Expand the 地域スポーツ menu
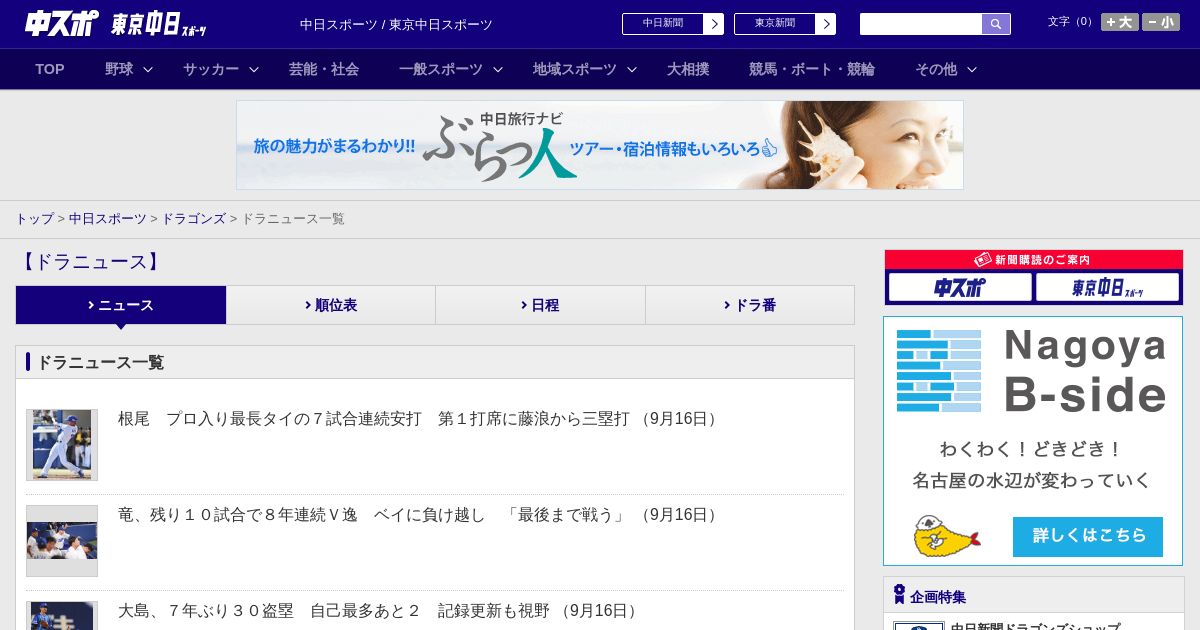 pyautogui.click(x=585, y=69)
